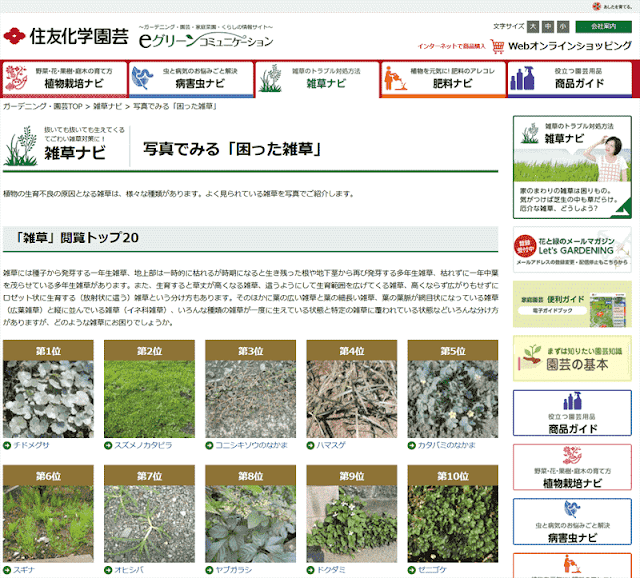
Task: Follow the ヤブガラシ text link
Action: (233, 570)
